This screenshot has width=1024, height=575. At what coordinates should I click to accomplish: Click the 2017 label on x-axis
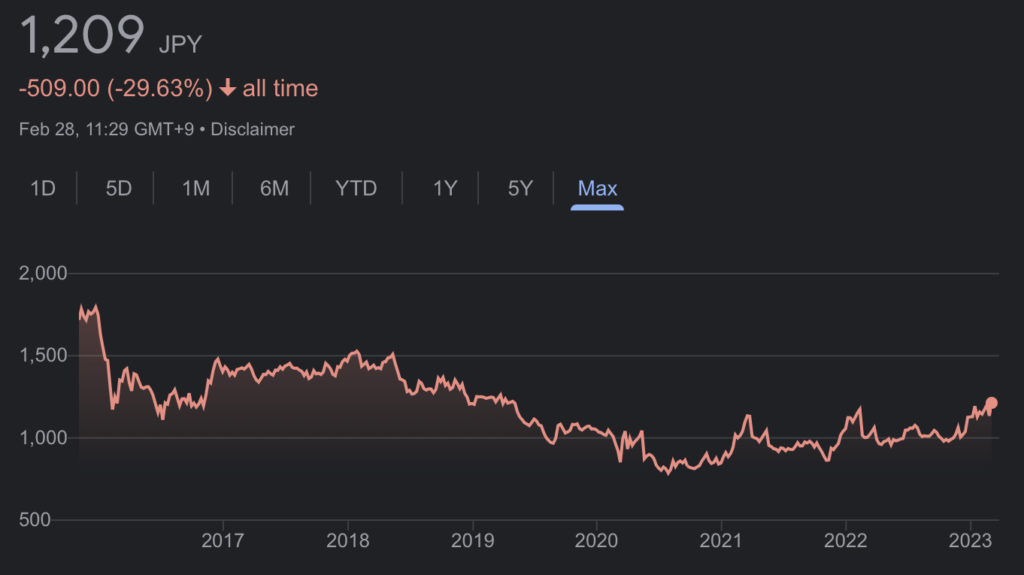tap(222, 540)
